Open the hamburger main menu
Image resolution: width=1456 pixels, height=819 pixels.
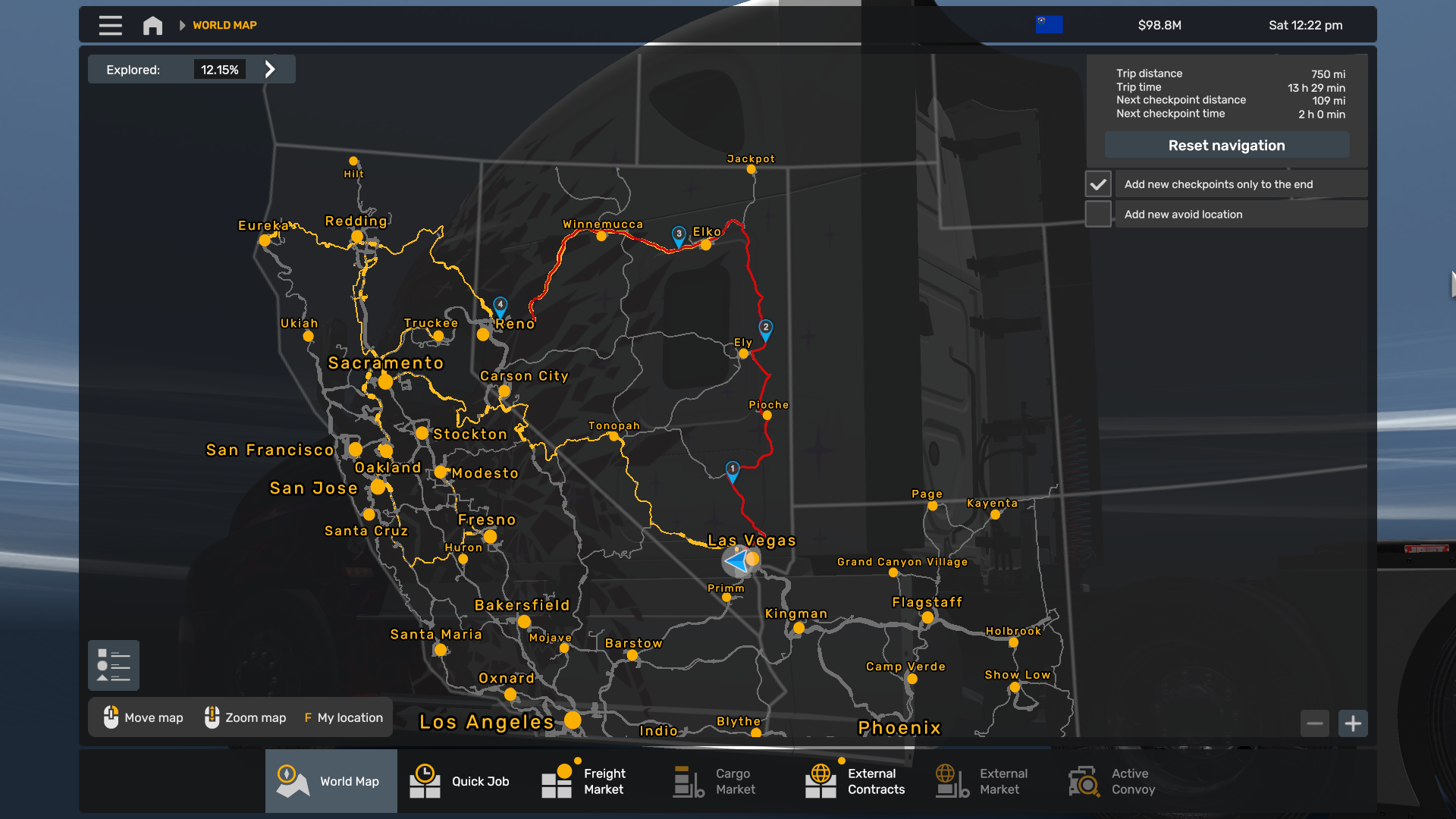[x=111, y=25]
